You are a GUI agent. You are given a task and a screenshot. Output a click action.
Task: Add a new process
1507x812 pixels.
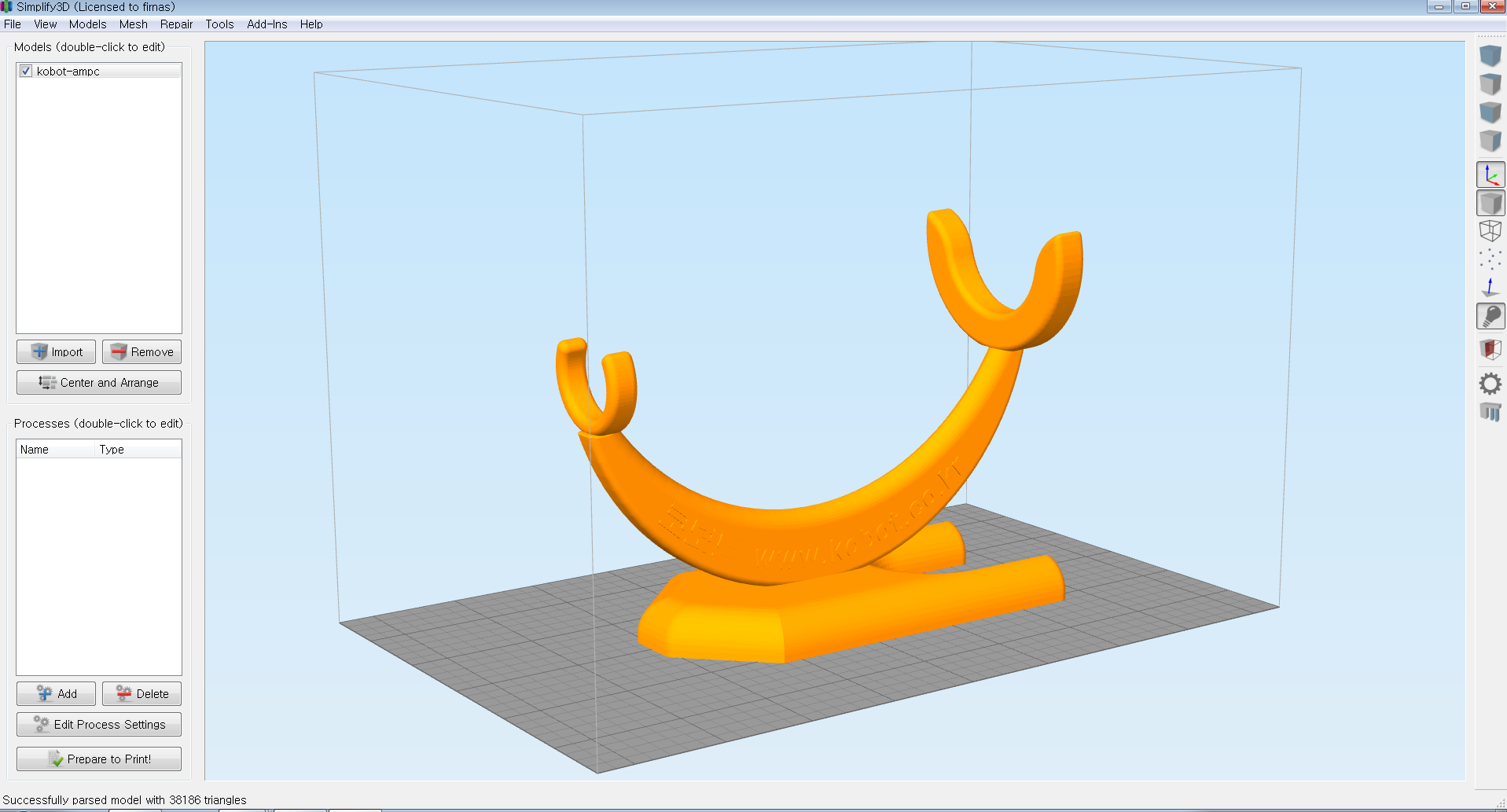(x=56, y=693)
